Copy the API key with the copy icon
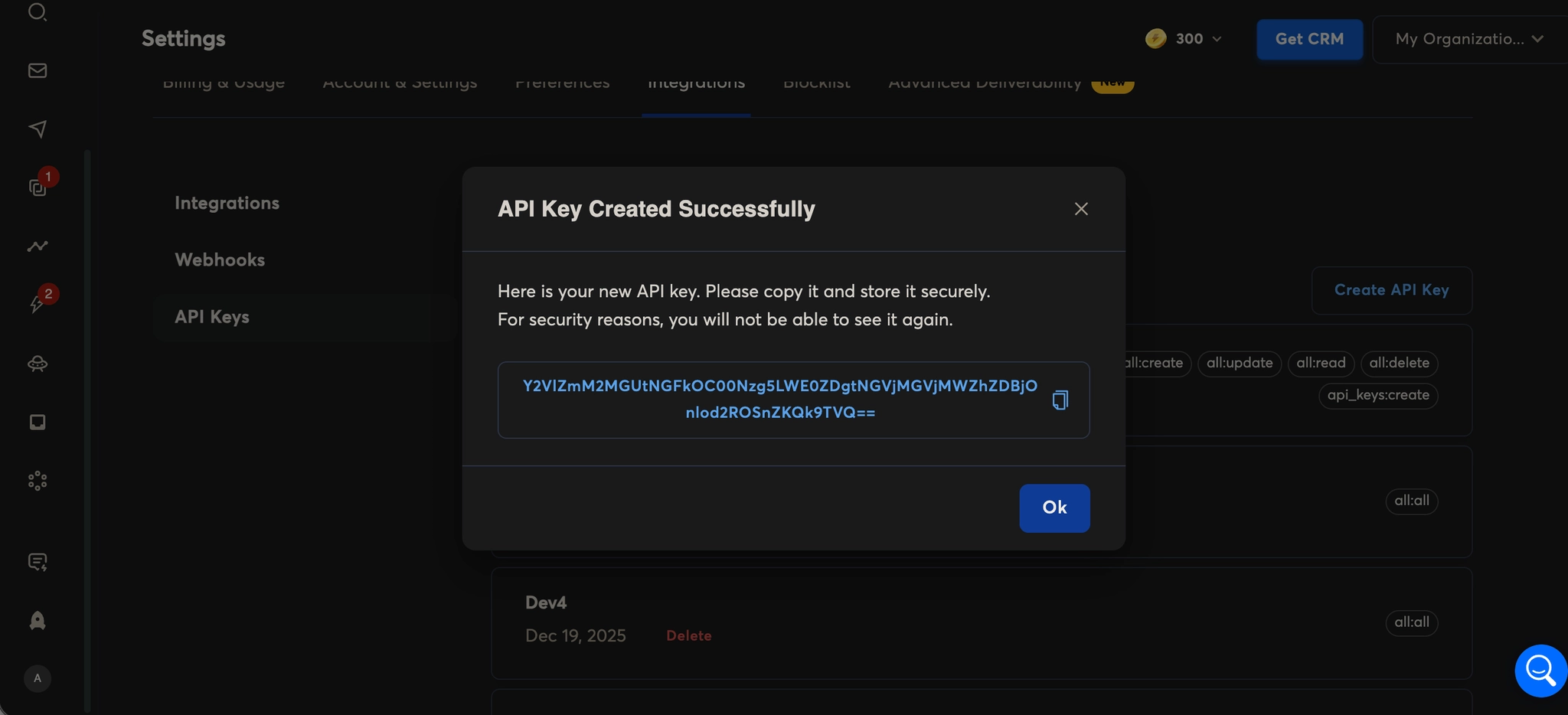The height and width of the screenshot is (715, 1568). pos(1060,399)
